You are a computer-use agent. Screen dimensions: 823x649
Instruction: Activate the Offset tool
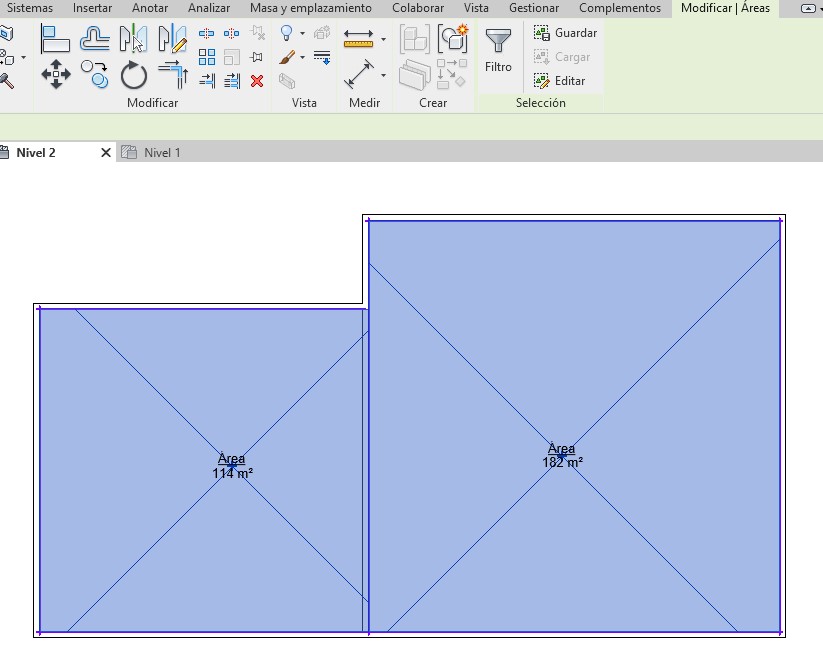tap(95, 39)
